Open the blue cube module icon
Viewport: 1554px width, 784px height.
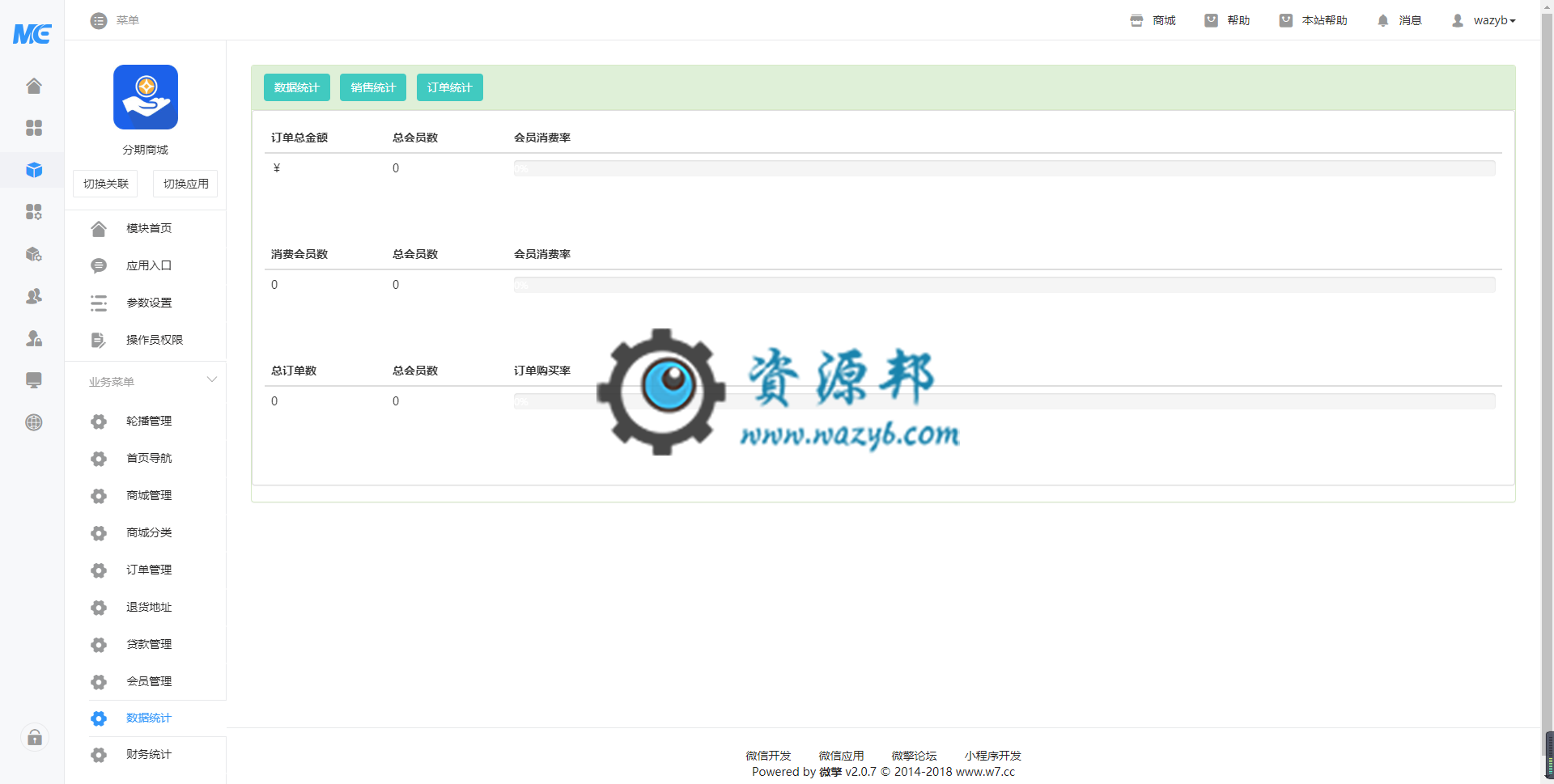coord(33,170)
